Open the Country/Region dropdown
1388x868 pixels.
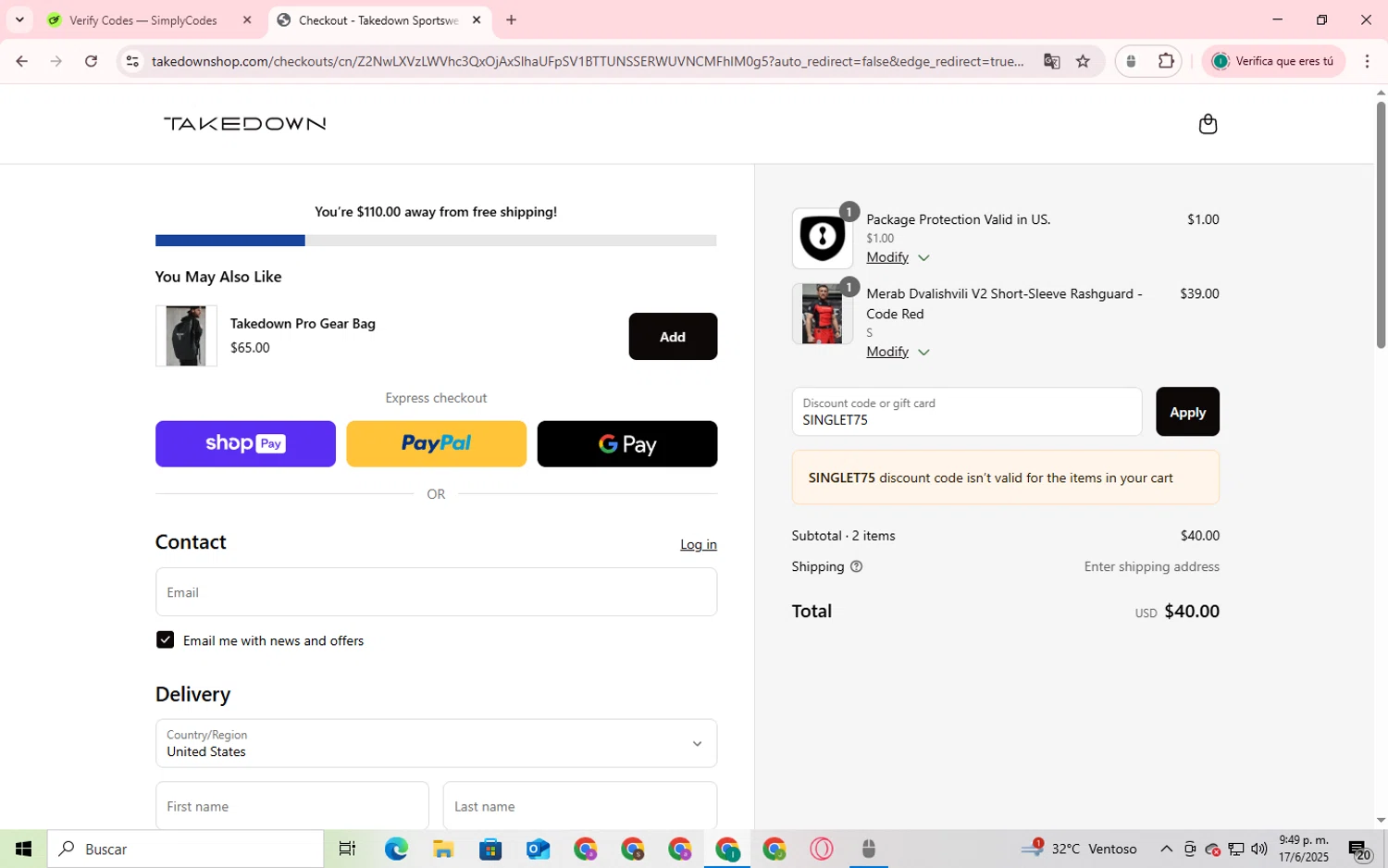point(436,743)
